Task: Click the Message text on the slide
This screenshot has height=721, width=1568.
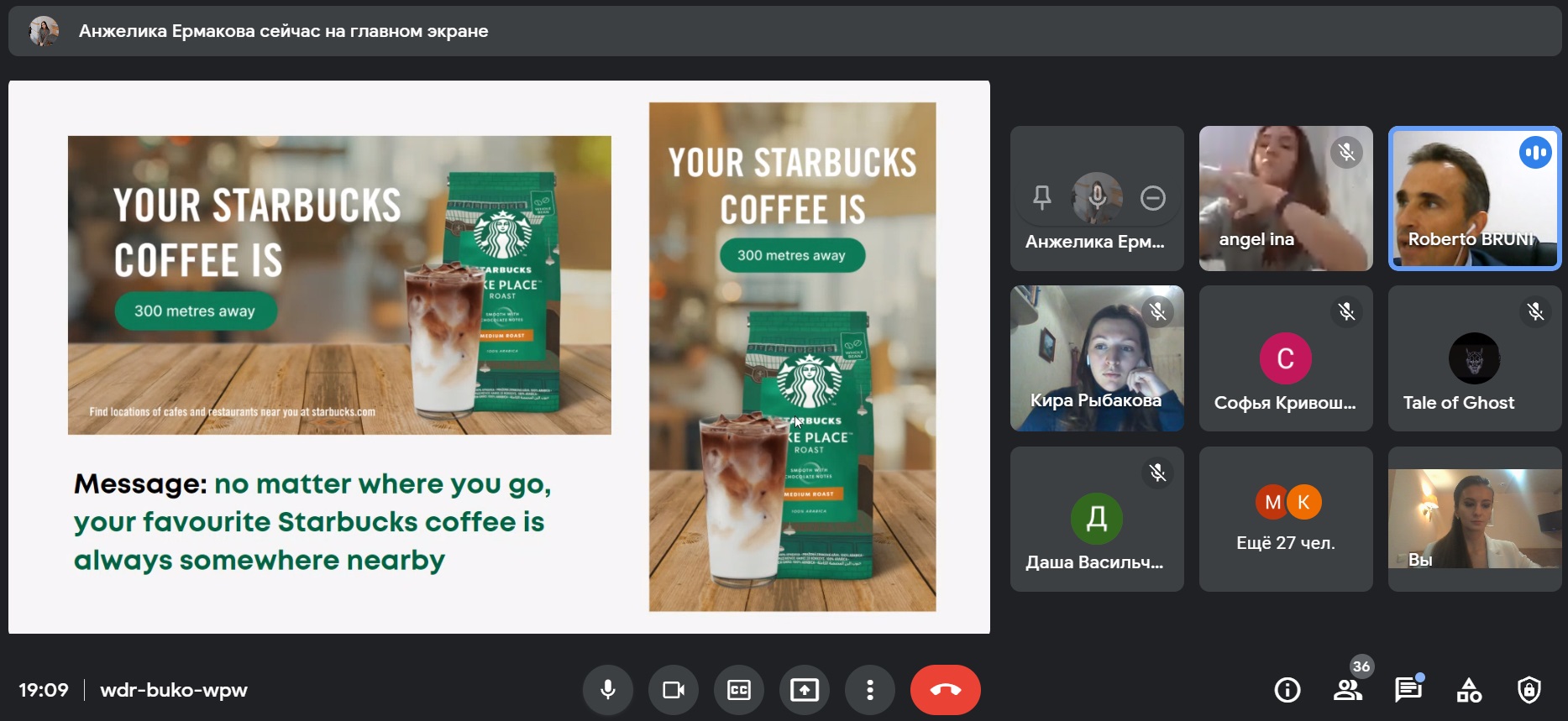Action: [x=312, y=521]
